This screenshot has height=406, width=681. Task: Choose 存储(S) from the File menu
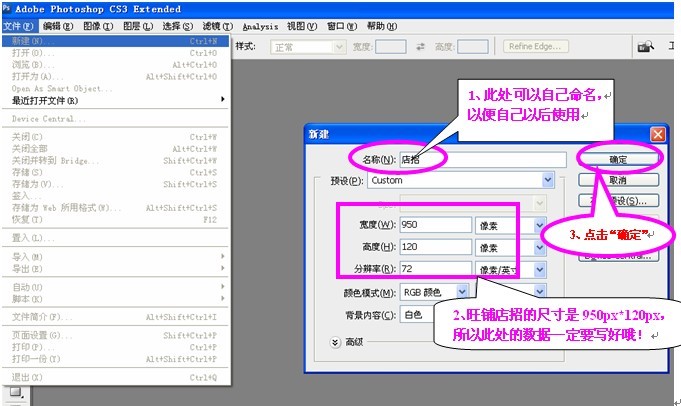point(116,172)
